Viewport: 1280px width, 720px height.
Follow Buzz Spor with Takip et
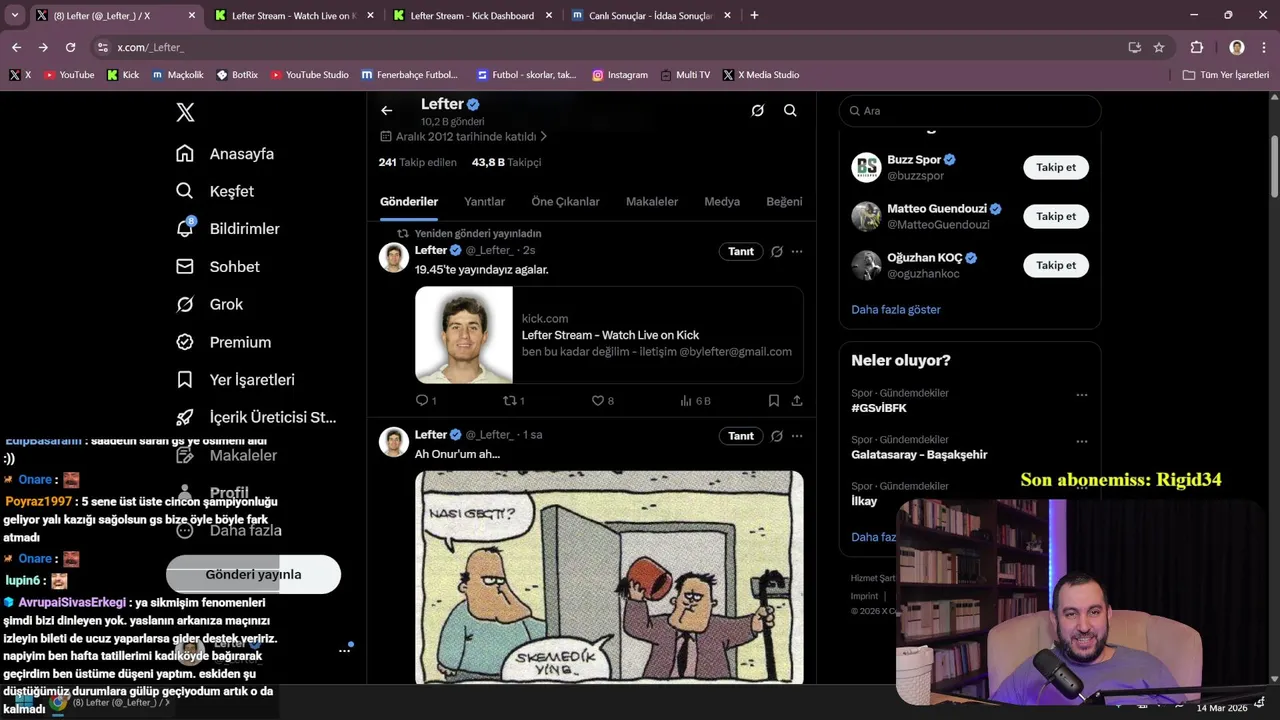[x=1056, y=168]
